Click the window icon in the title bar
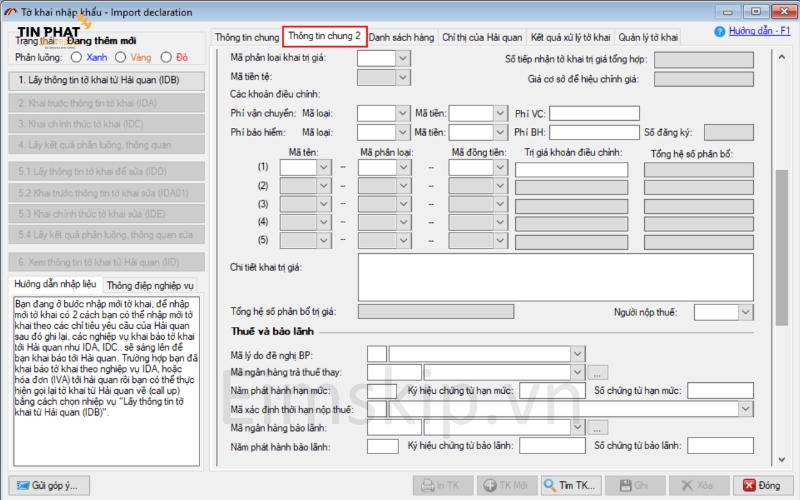Image resolution: width=800 pixels, height=500 pixels. click(x=11, y=11)
